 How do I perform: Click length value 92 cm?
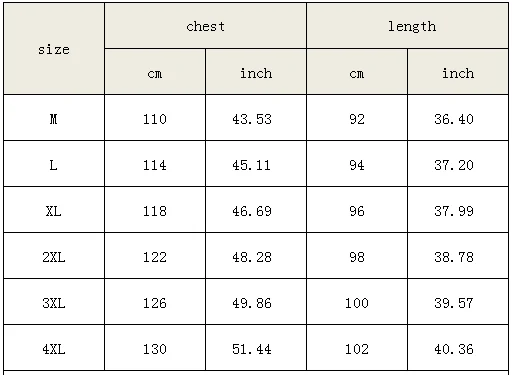coord(357,118)
